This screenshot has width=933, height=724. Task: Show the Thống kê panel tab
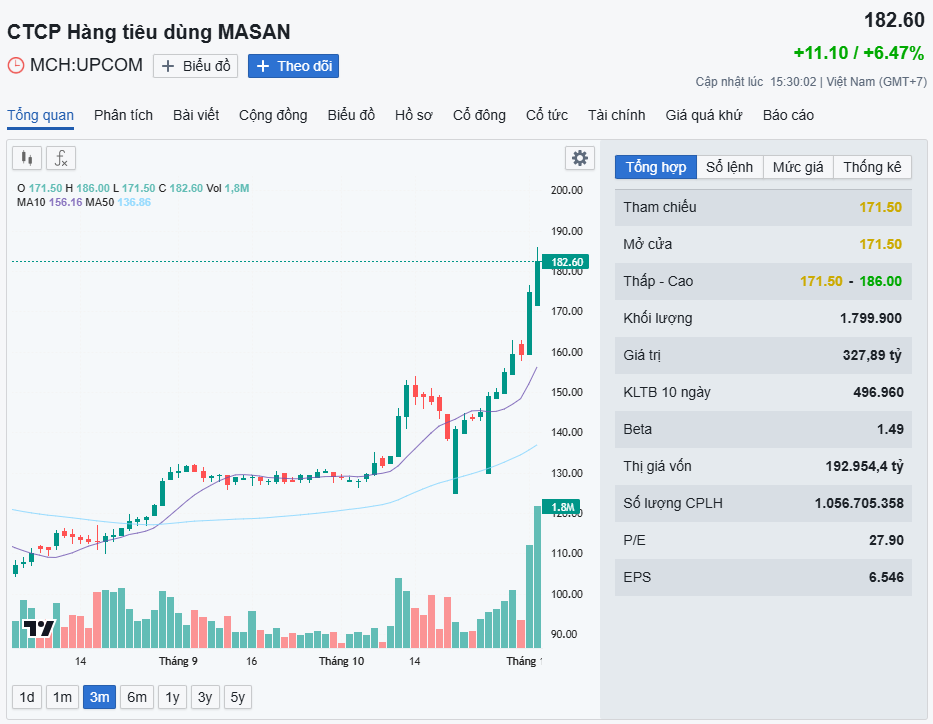click(872, 167)
